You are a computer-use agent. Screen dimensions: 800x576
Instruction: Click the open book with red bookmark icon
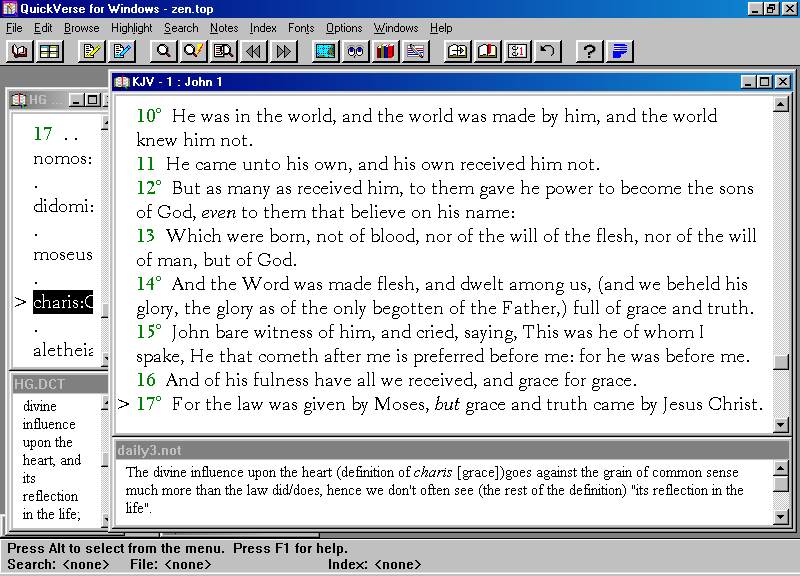coord(487,51)
